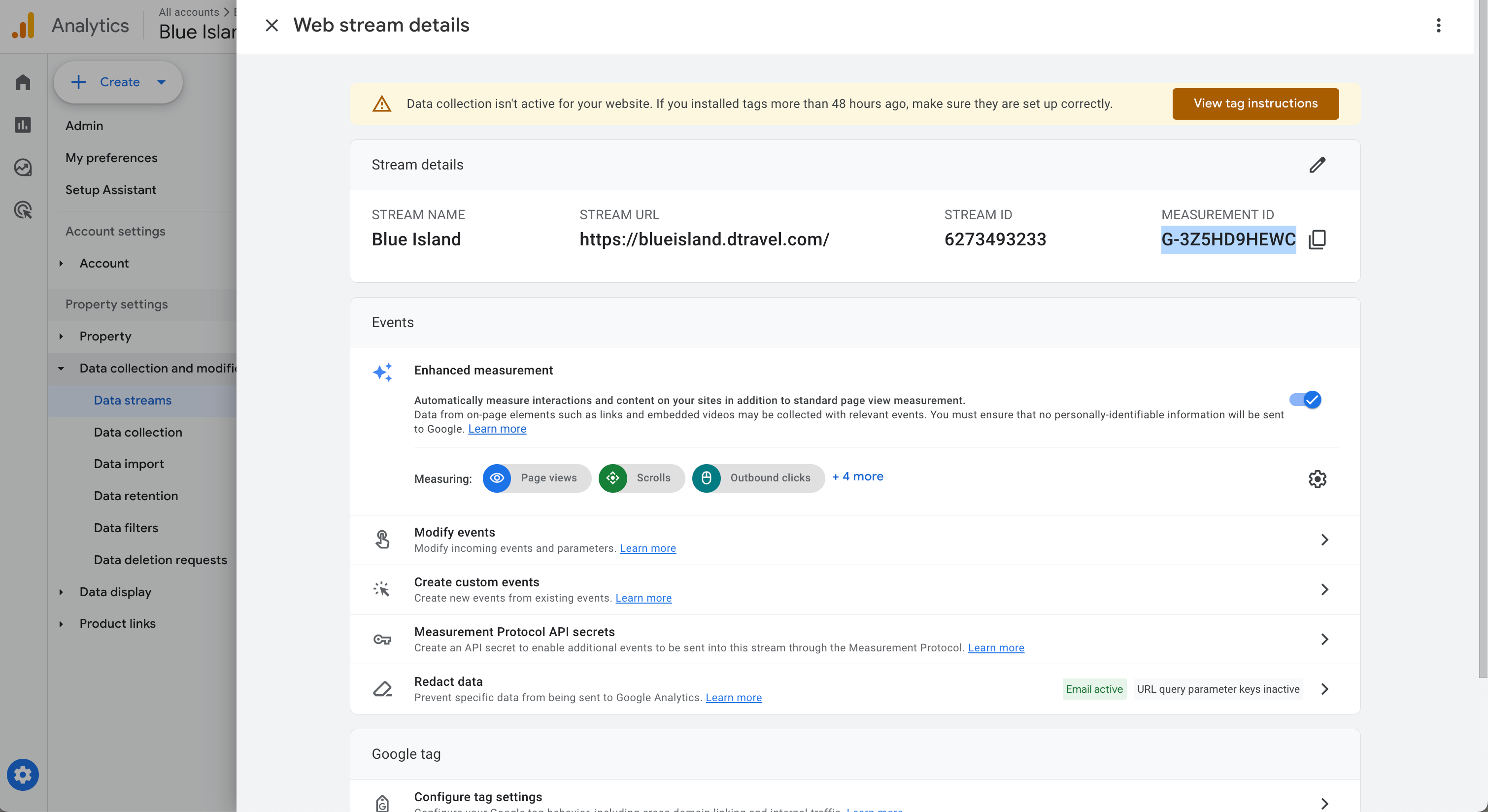Expand Create custom events row chevron
The height and width of the screenshot is (812, 1488).
[1324, 589]
